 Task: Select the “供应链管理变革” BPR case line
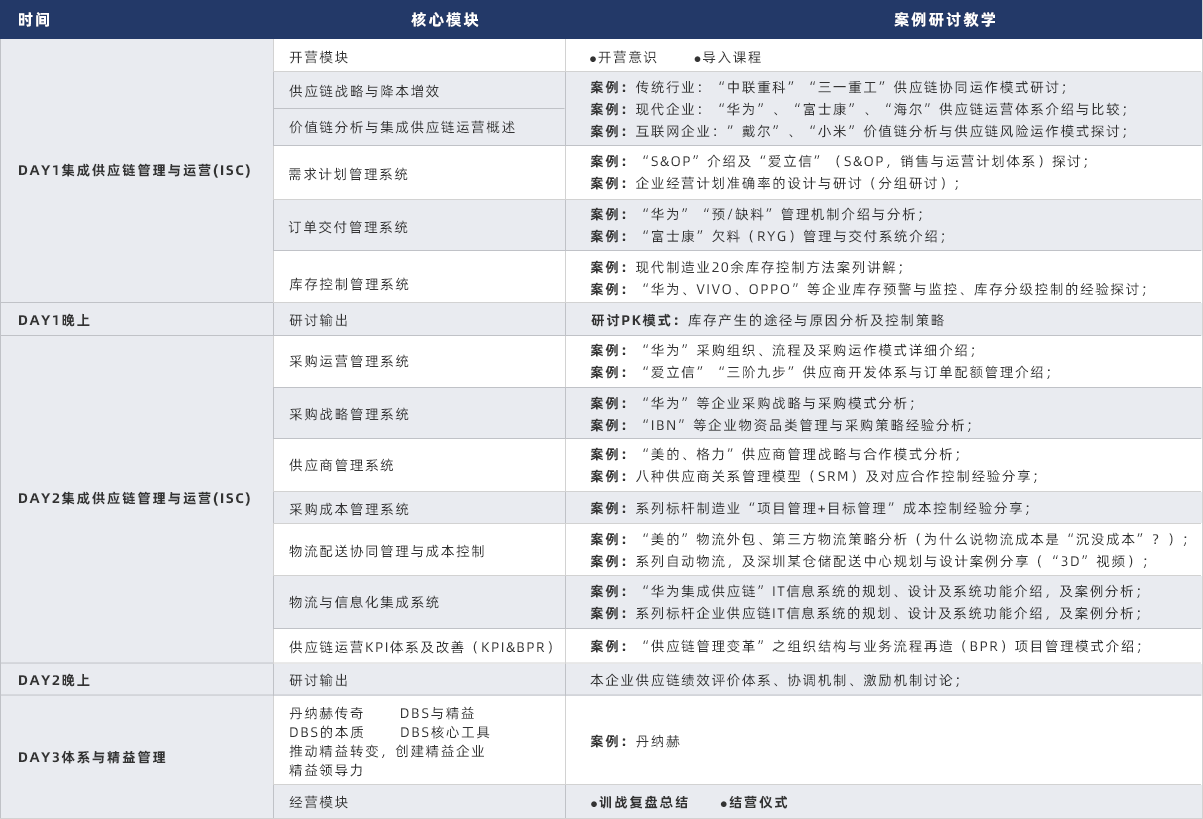pos(866,646)
